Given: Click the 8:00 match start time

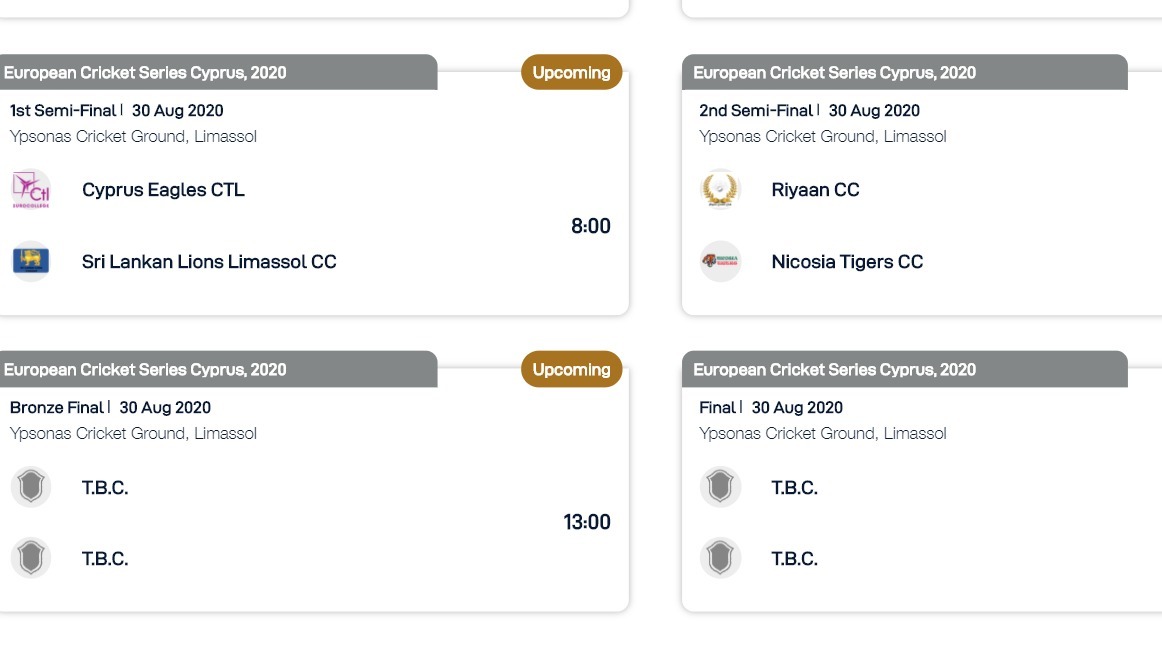Looking at the screenshot, I should point(591,226).
